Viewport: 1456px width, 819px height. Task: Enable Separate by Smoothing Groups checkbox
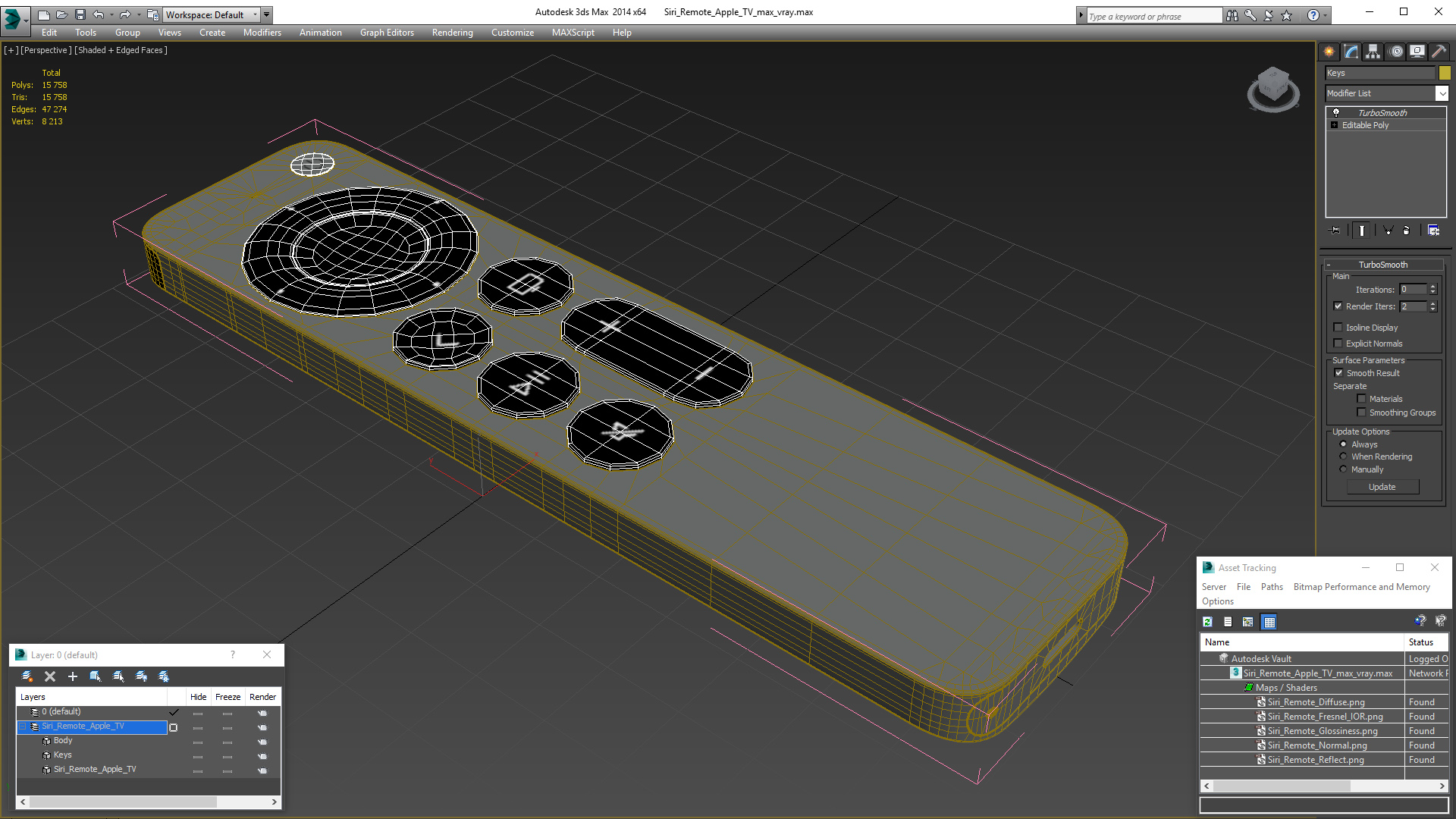tap(1361, 413)
